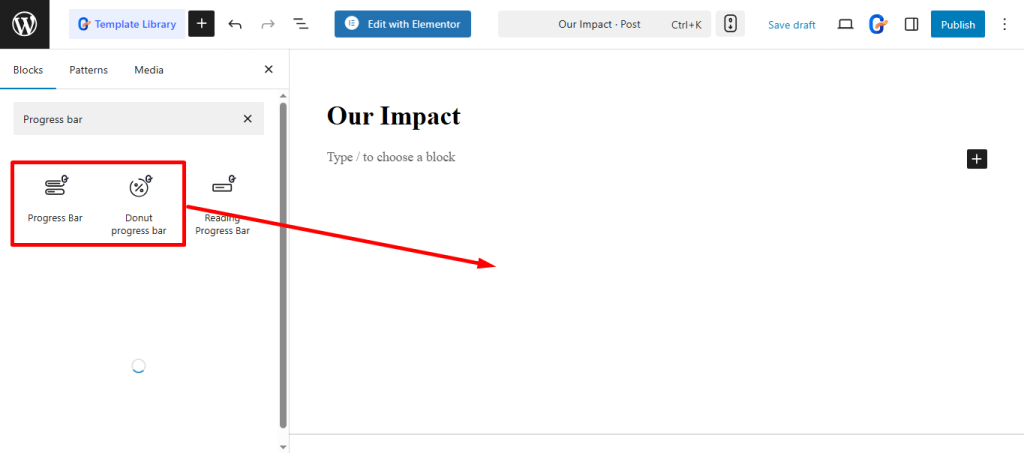Close the block inserter panel
Image resolution: width=1024 pixels, height=453 pixels.
(x=268, y=70)
